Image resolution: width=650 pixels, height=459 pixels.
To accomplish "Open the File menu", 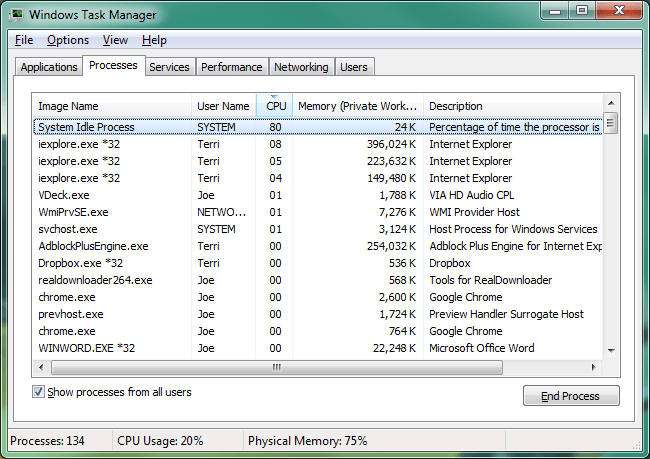I will click(24, 40).
